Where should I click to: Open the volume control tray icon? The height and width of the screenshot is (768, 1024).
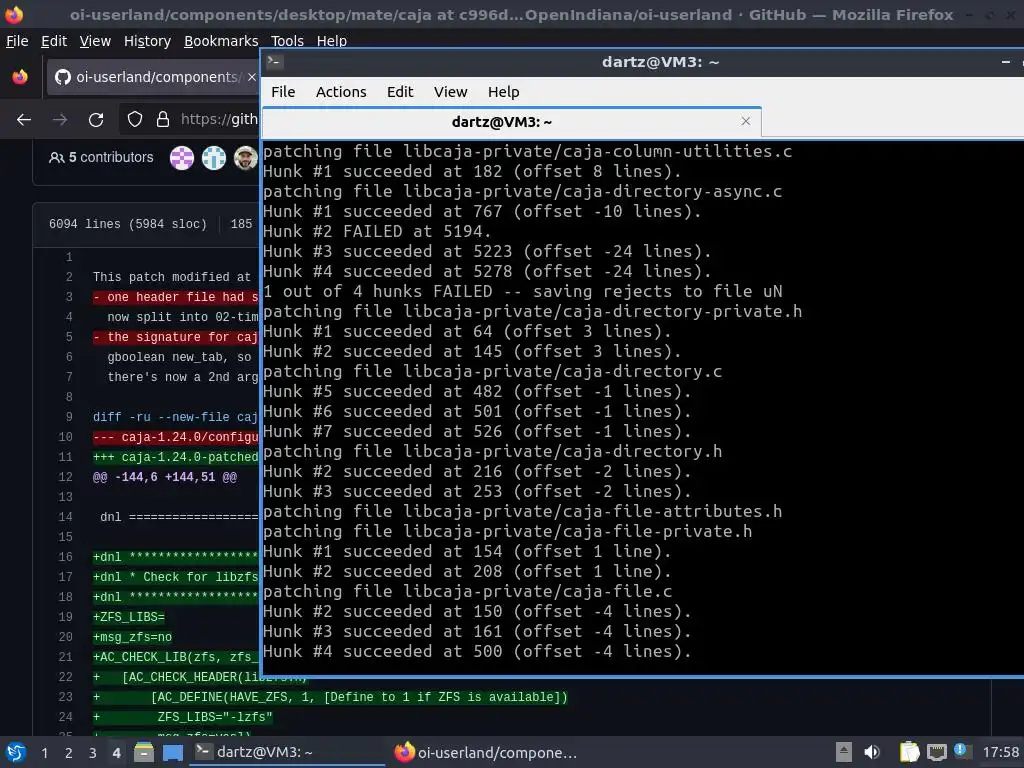(x=872, y=752)
